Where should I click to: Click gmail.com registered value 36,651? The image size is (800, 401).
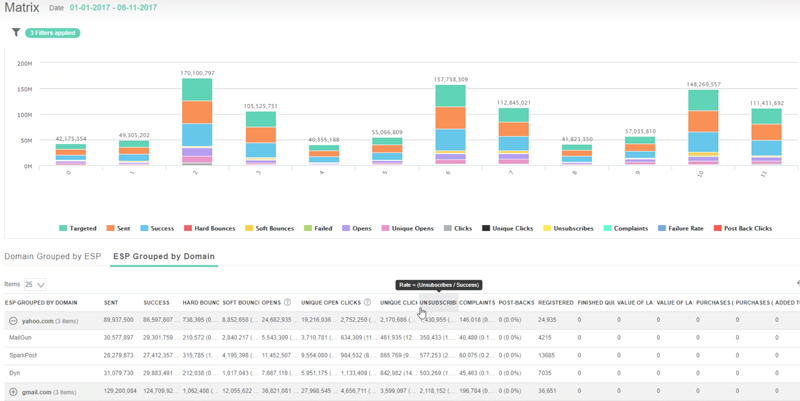click(547, 391)
